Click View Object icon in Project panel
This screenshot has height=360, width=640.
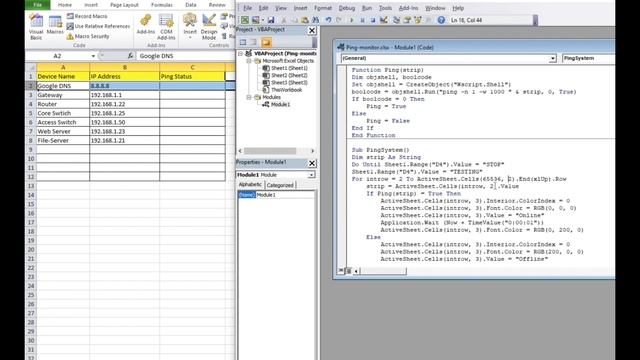click(x=253, y=42)
